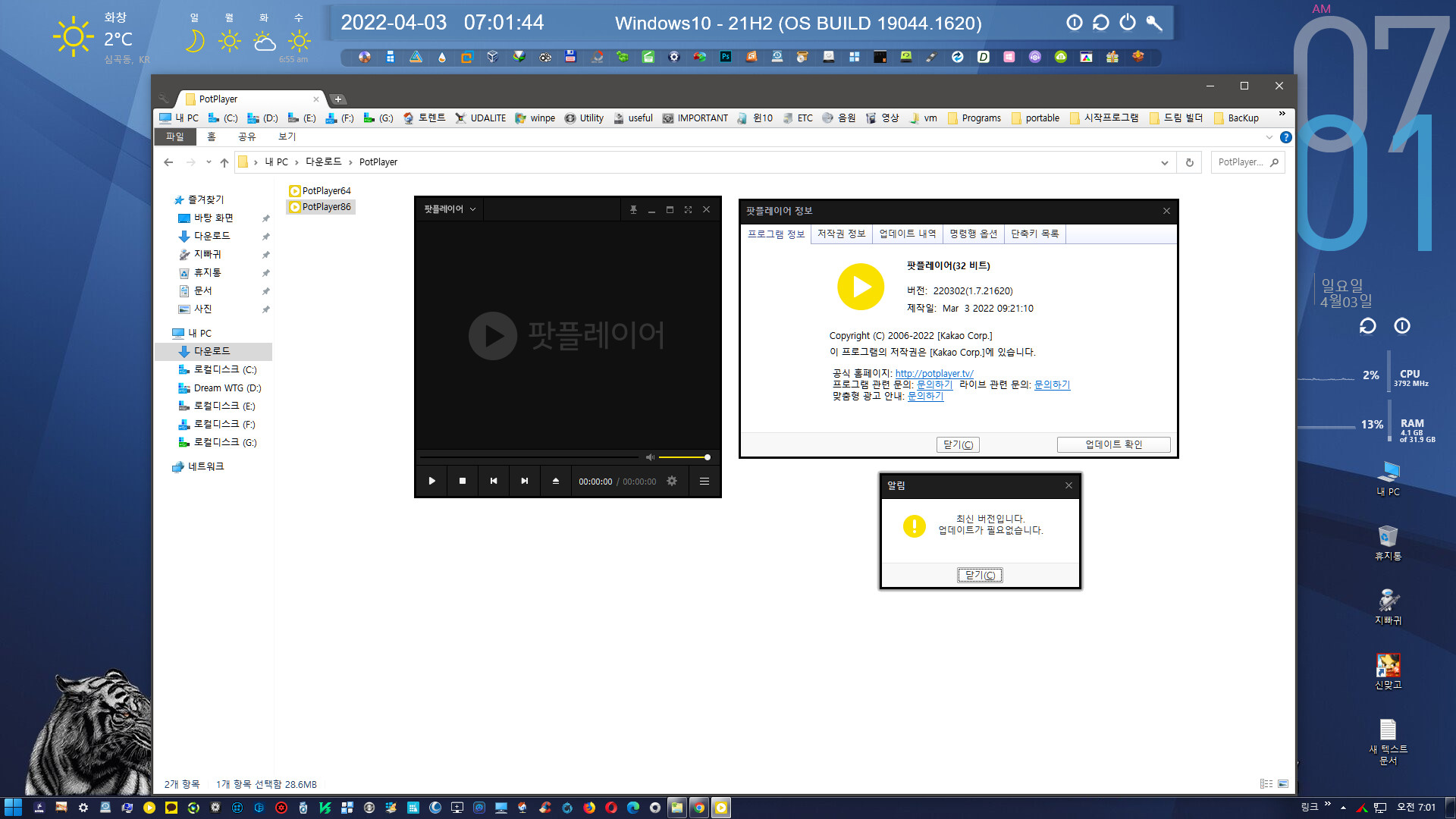Image resolution: width=1456 pixels, height=819 pixels.
Task: Open the 공유 ribbon tab
Action: click(247, 136)
